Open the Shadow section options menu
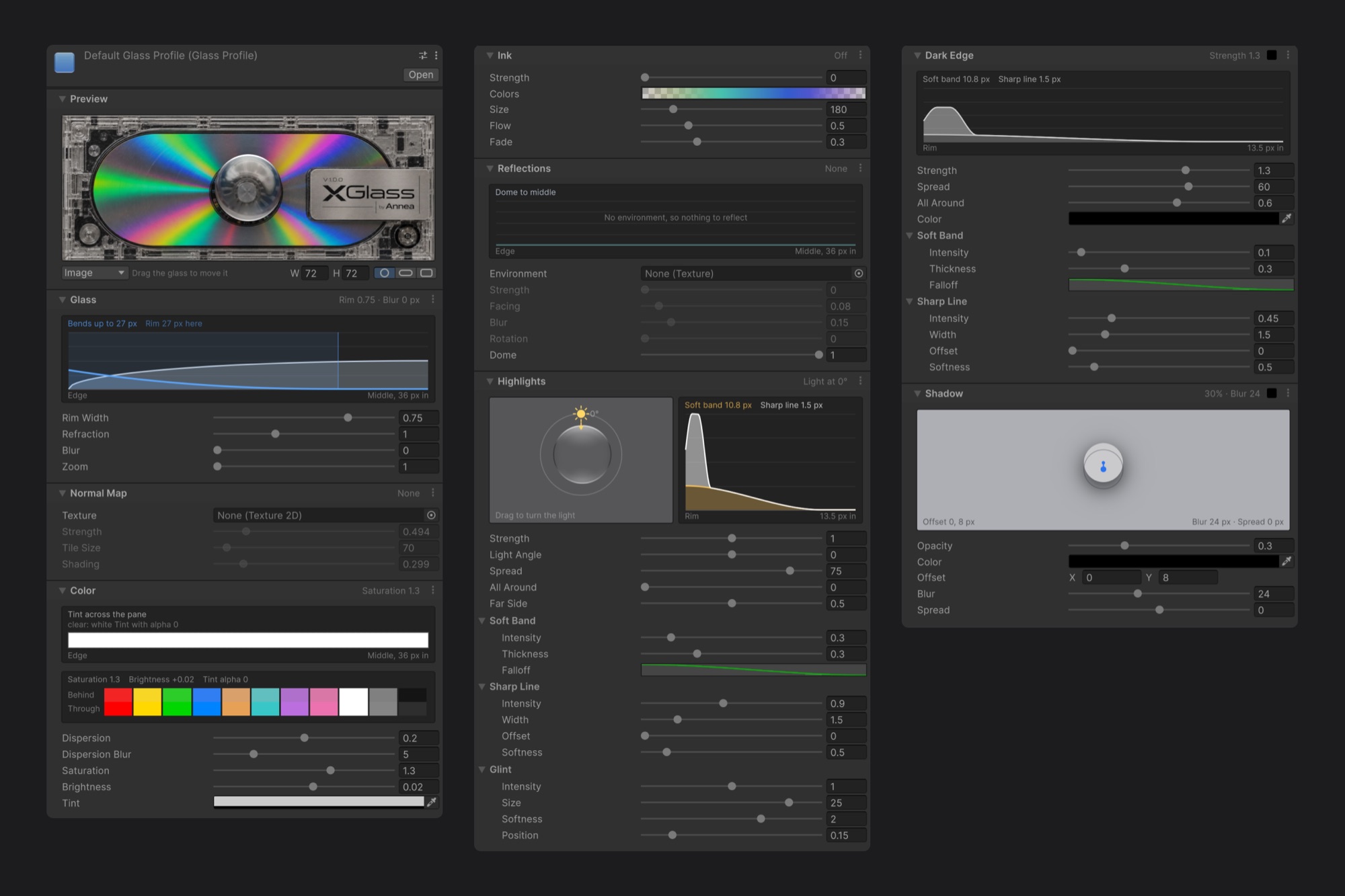The image size is (1345, 896). 1288,393
